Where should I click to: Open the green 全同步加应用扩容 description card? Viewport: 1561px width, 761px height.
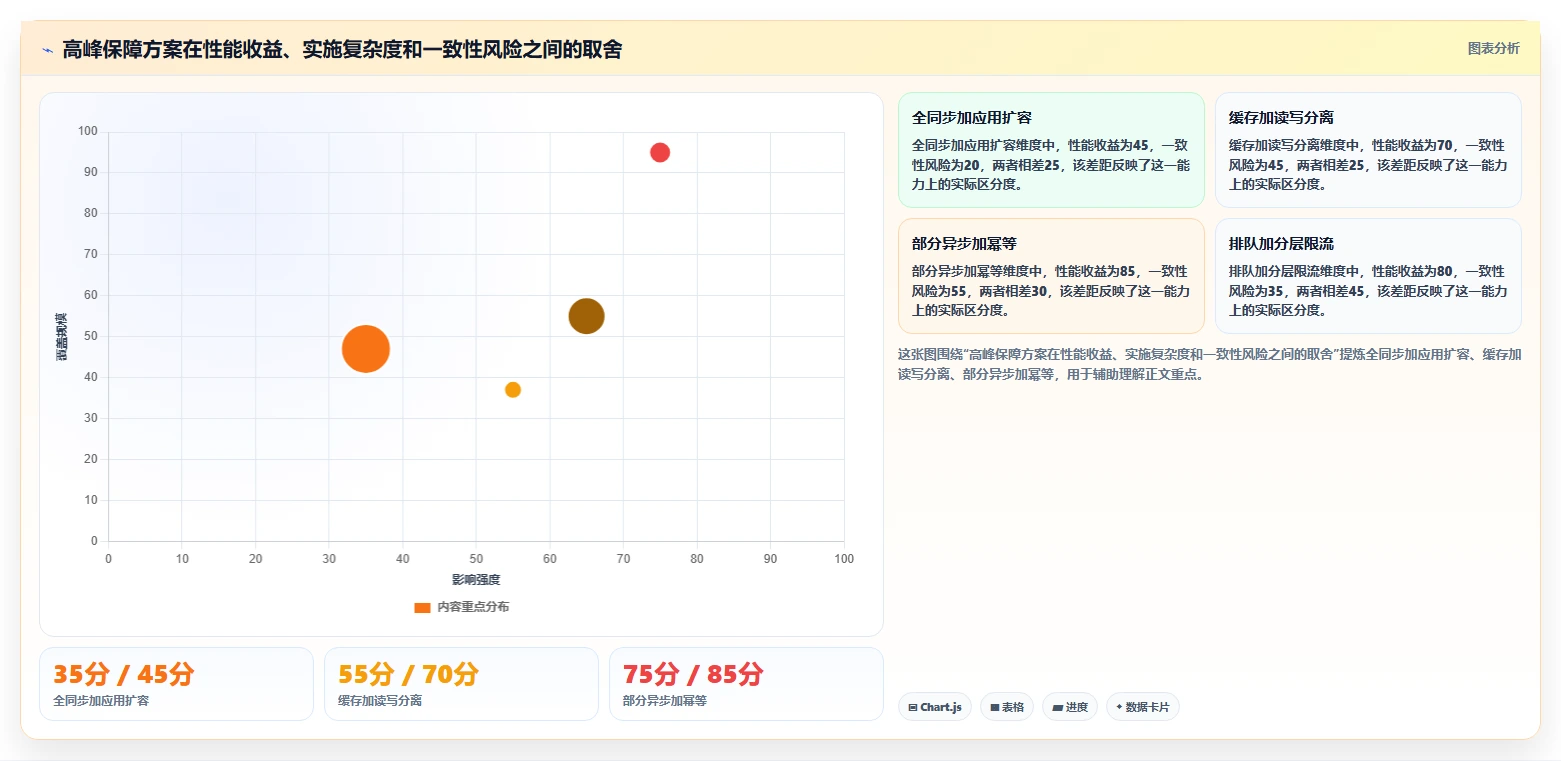point(1051,150)
